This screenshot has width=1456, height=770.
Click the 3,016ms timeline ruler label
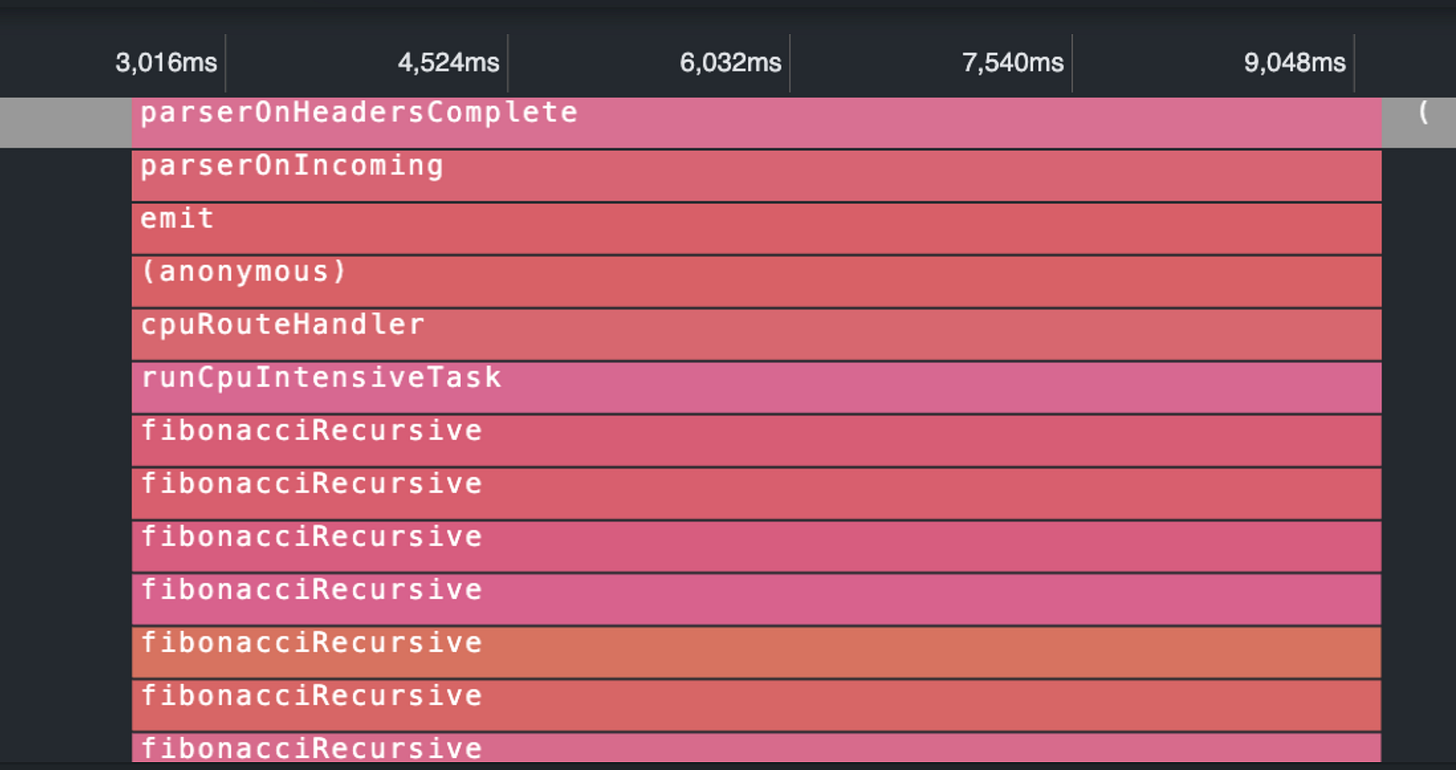point(166,62)
